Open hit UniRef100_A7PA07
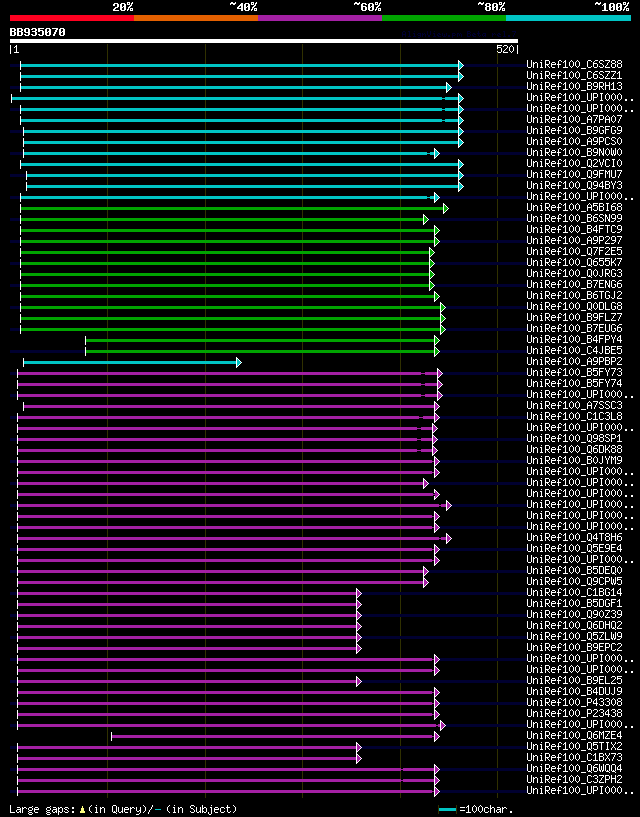Viewport: 640px width, 817px height. point(574,119)
